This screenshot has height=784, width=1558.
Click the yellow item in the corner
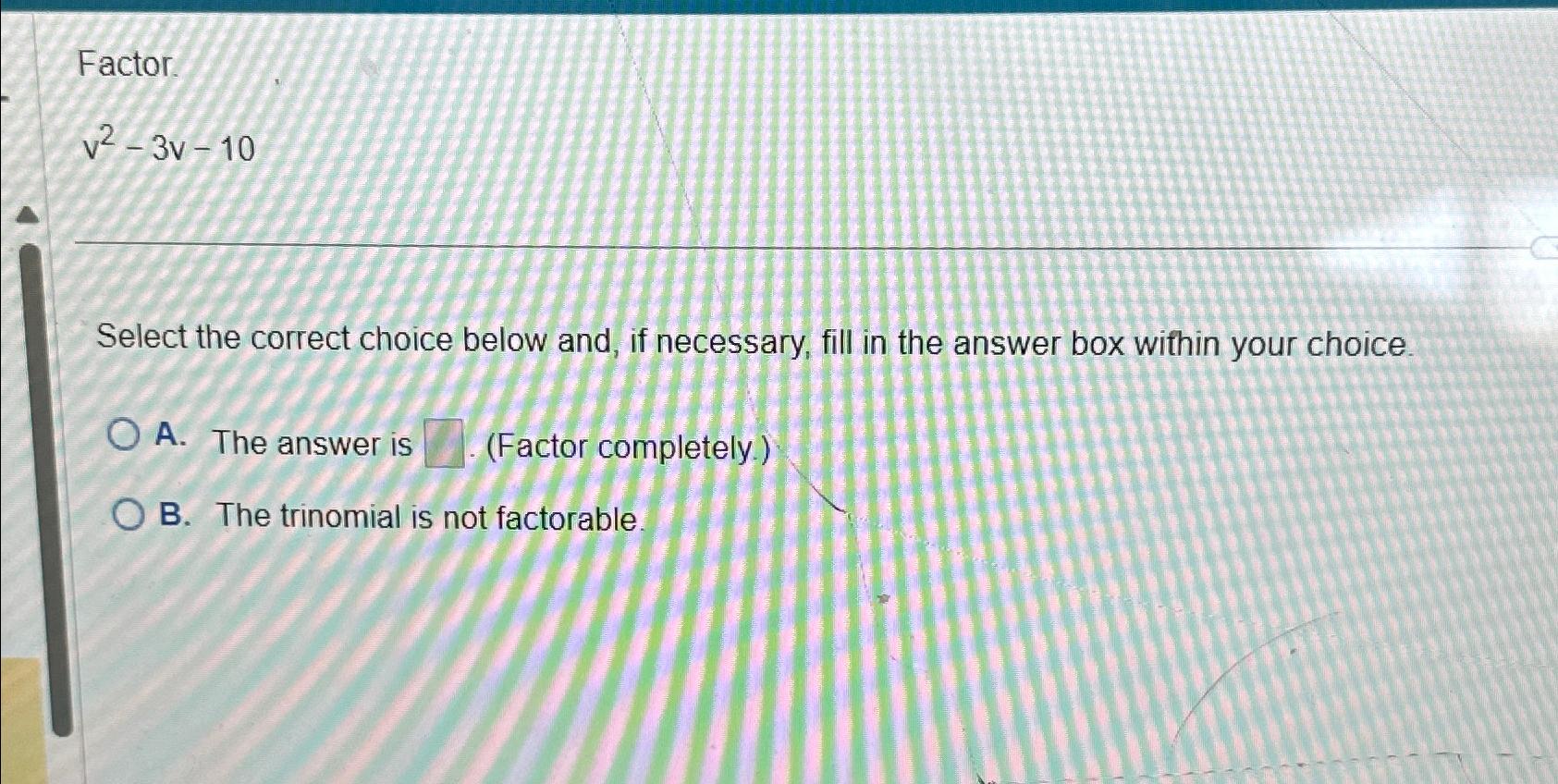click(x=22, y=721)
